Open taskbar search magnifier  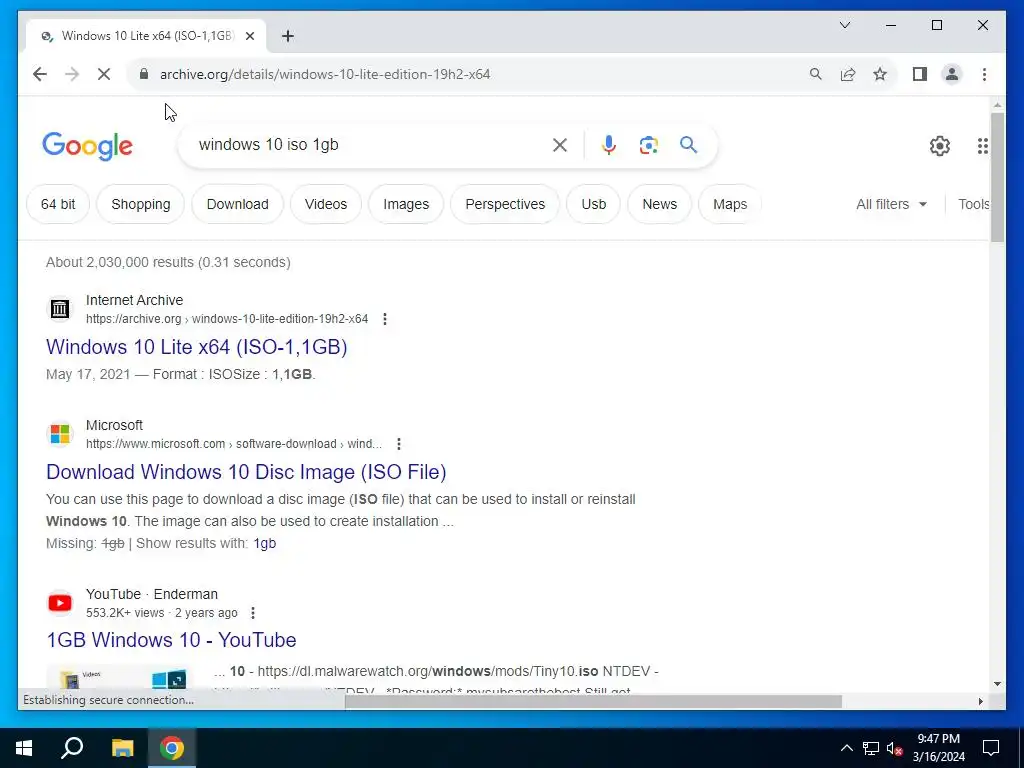(x=72, y=748)
